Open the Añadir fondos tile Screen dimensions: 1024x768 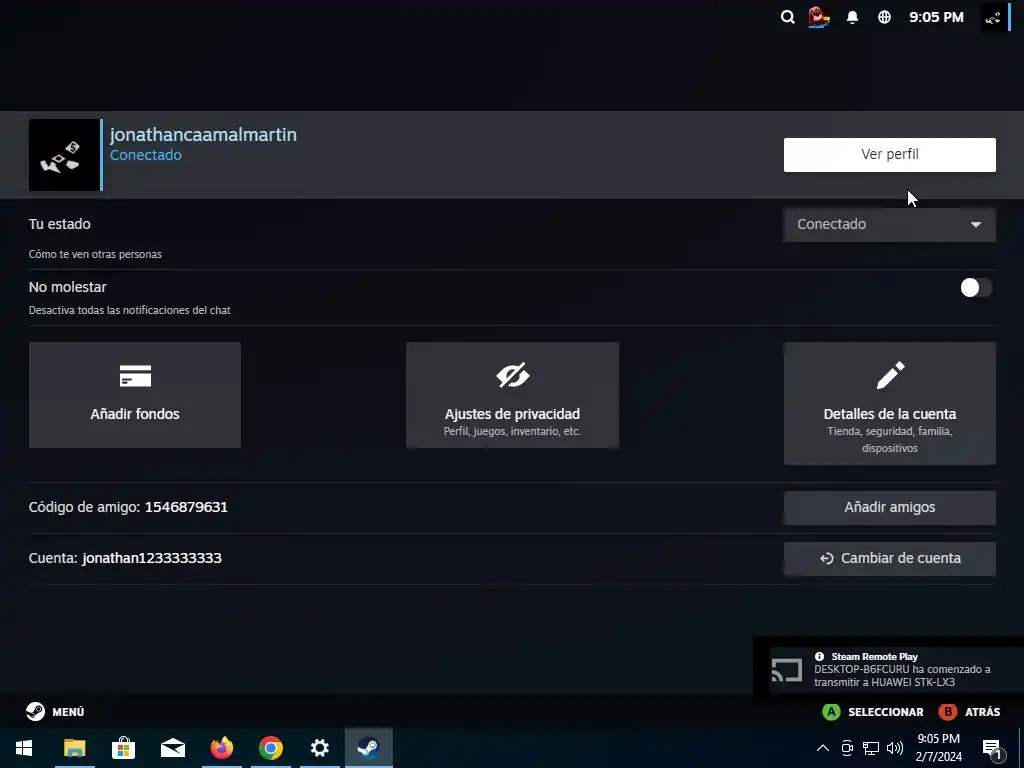pos(135,395)
